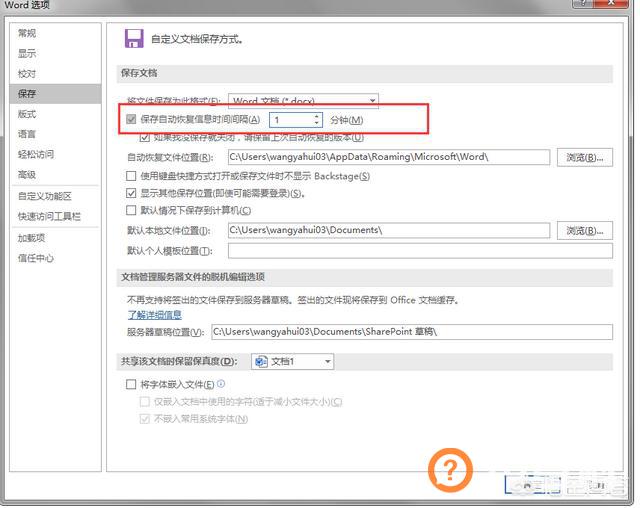Enable 不显示 Backstage checkbox

pos(131,176)
